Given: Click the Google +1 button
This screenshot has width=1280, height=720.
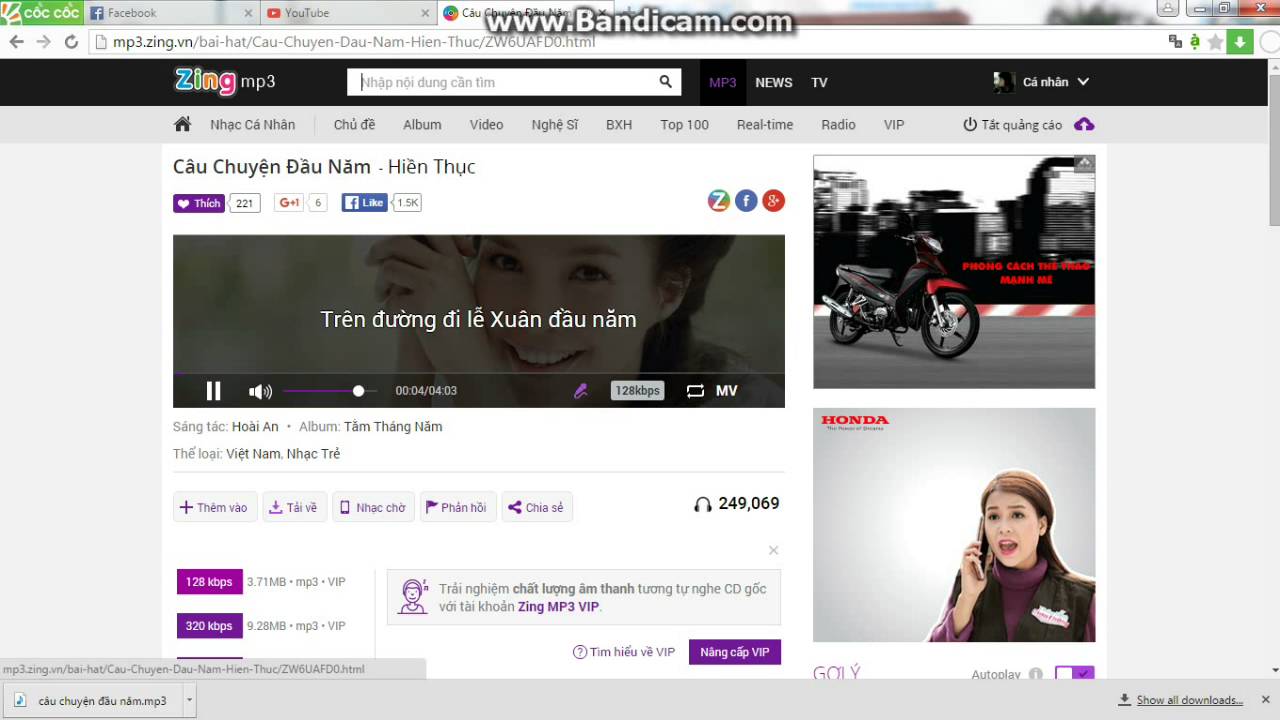Looking at the screenshot, I should [289, 203].
